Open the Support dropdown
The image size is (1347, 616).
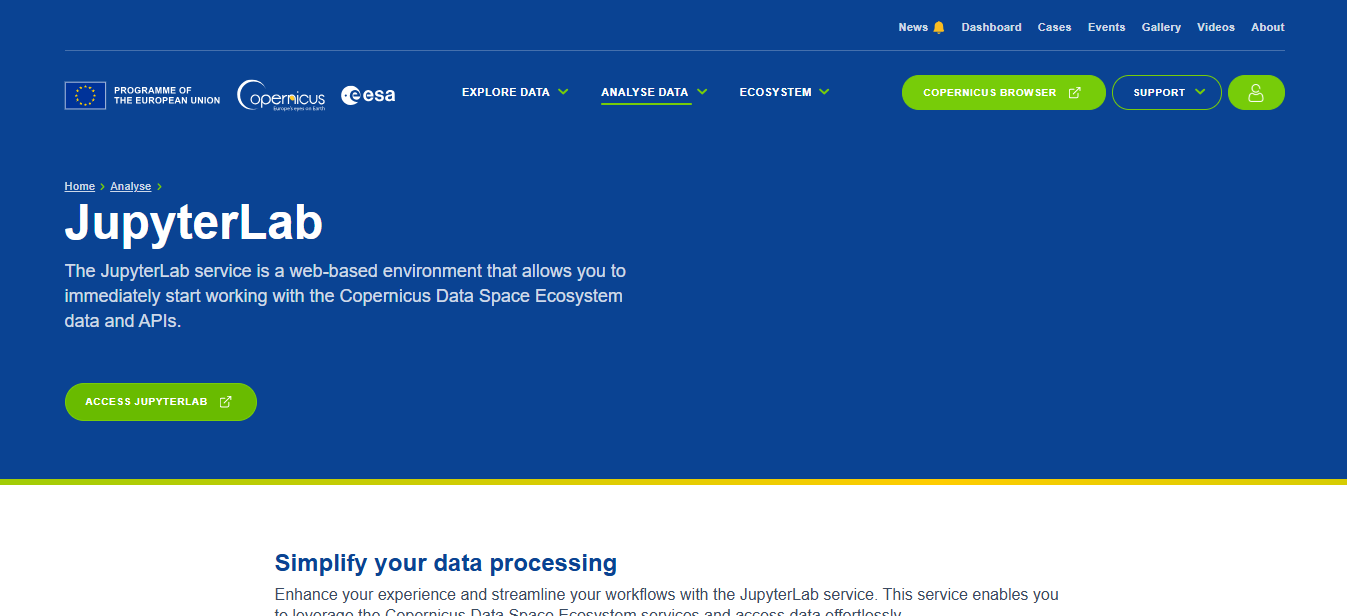coord(1167,92)
